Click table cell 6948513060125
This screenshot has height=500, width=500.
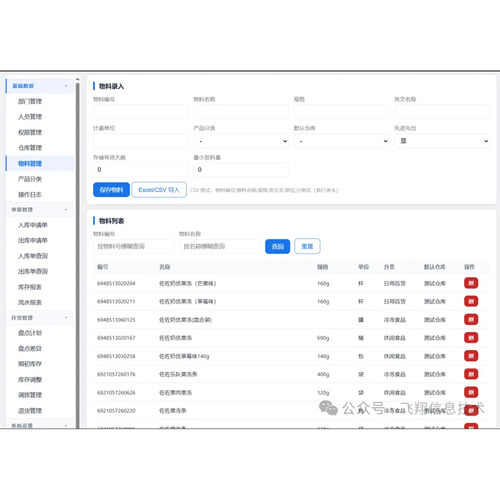116,320
